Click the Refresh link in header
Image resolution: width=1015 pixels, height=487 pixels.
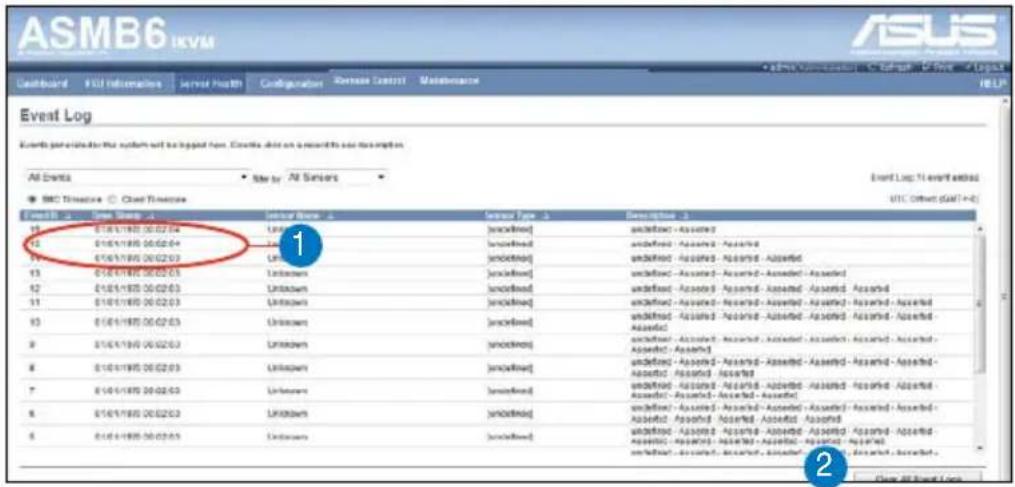coord(887,67)
